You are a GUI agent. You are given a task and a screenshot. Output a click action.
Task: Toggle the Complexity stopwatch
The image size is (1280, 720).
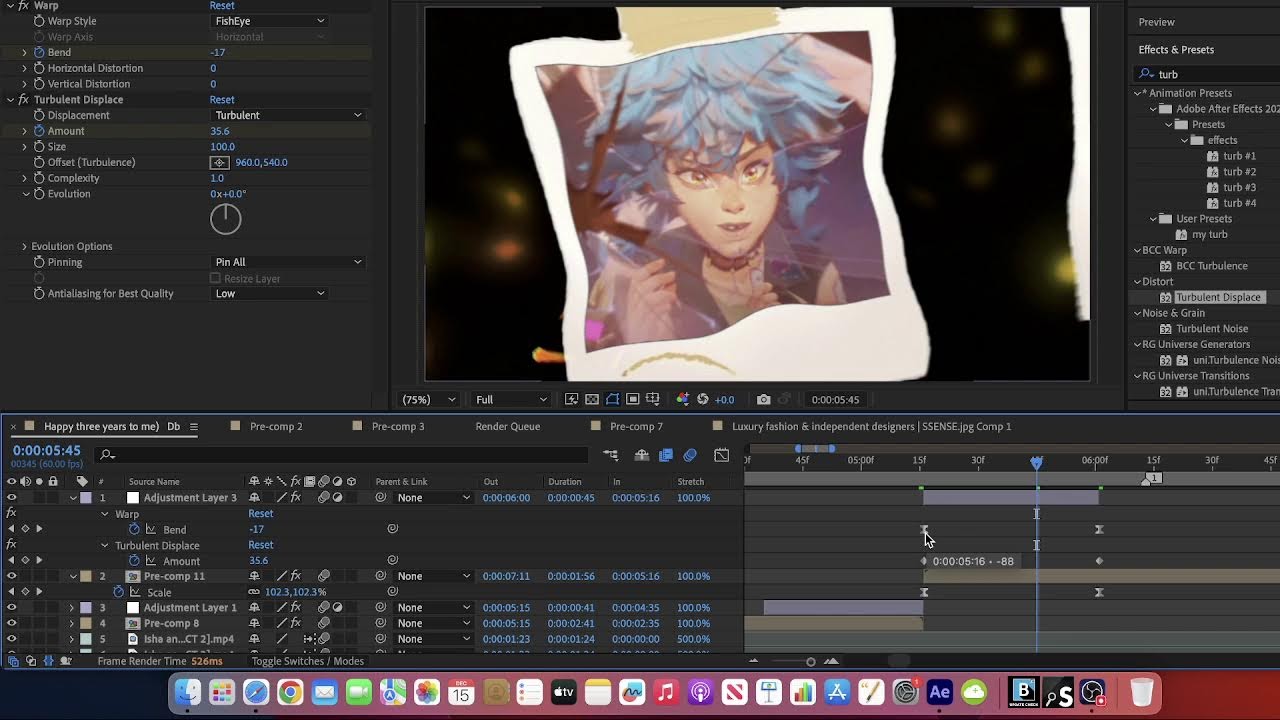pyautogui.click(x=39, y=178)
